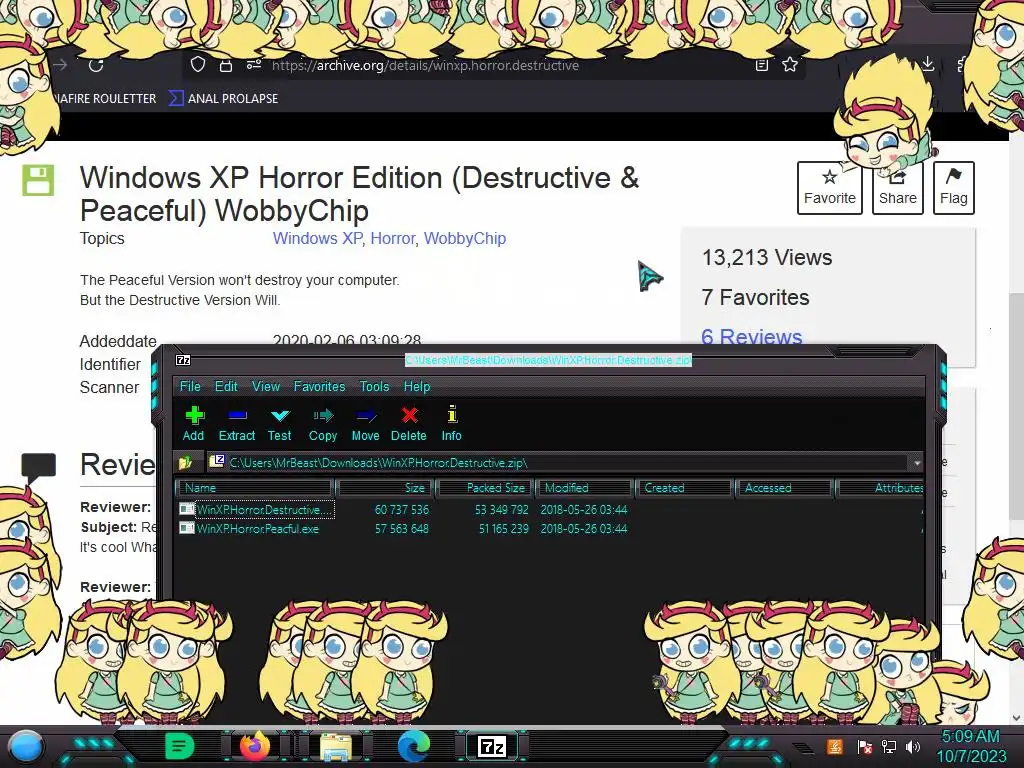Open the ANAL PROLAPSE bookmark
This screenshot has height=768, width=1024.
click(223, 99)
